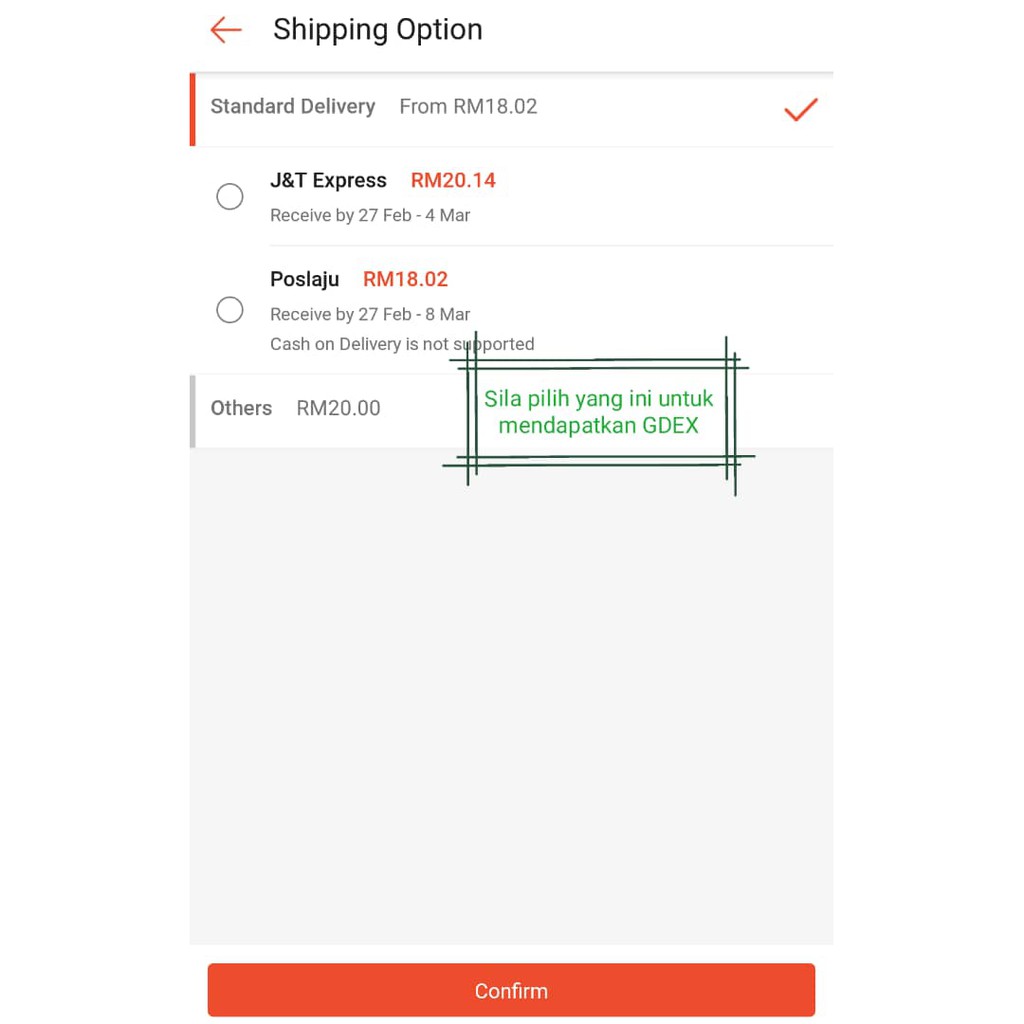Click the "From RM18.02" text

[x=468, y=107]
